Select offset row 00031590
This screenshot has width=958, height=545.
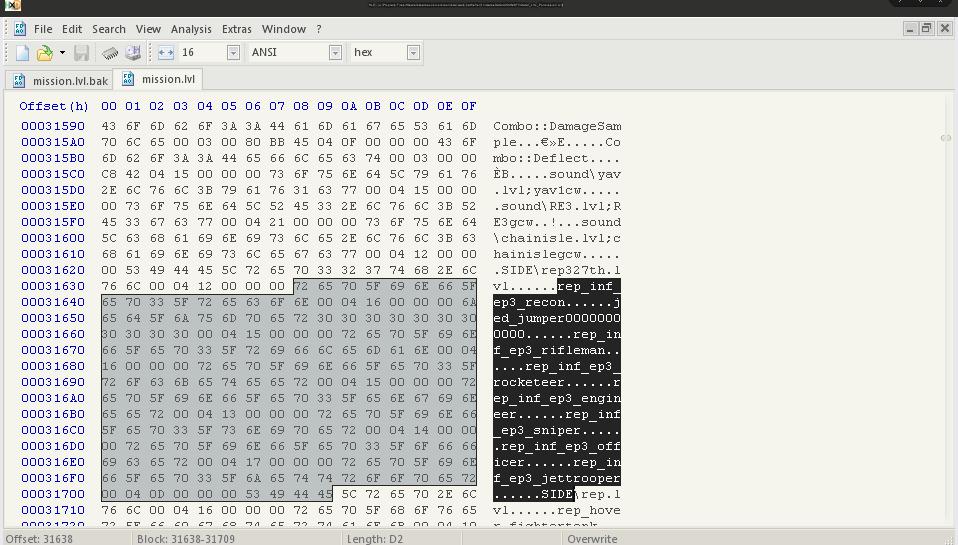53,126
